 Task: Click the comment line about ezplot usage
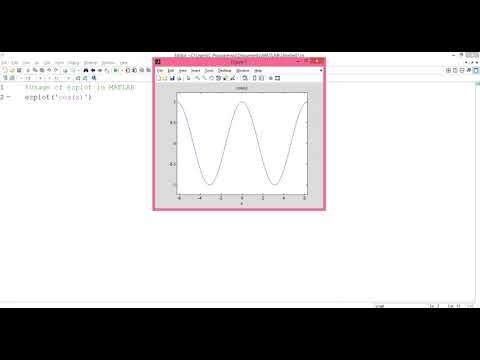80,87
